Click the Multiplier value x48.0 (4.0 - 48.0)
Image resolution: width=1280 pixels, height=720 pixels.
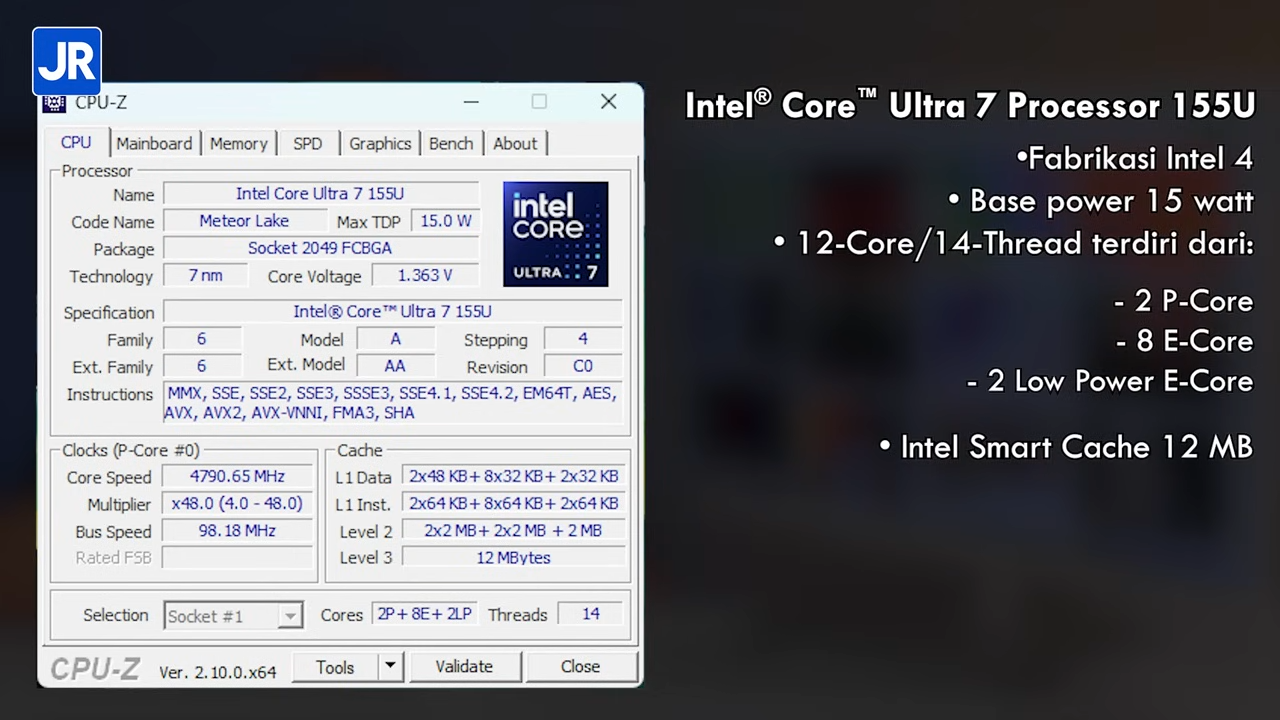point(237,504)
